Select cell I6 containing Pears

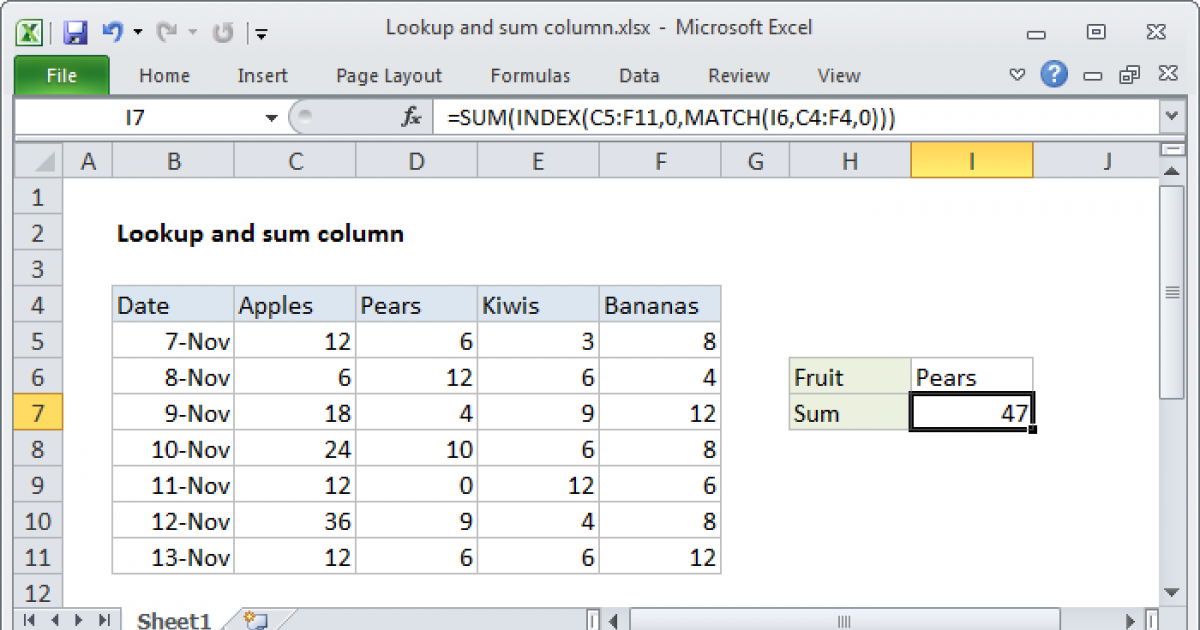(x=971, y=377)
